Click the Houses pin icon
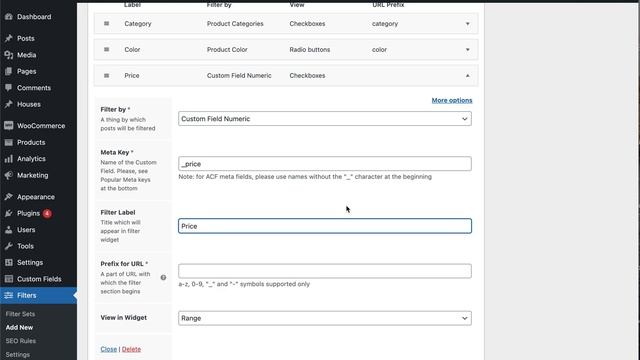 click(9, 104)
